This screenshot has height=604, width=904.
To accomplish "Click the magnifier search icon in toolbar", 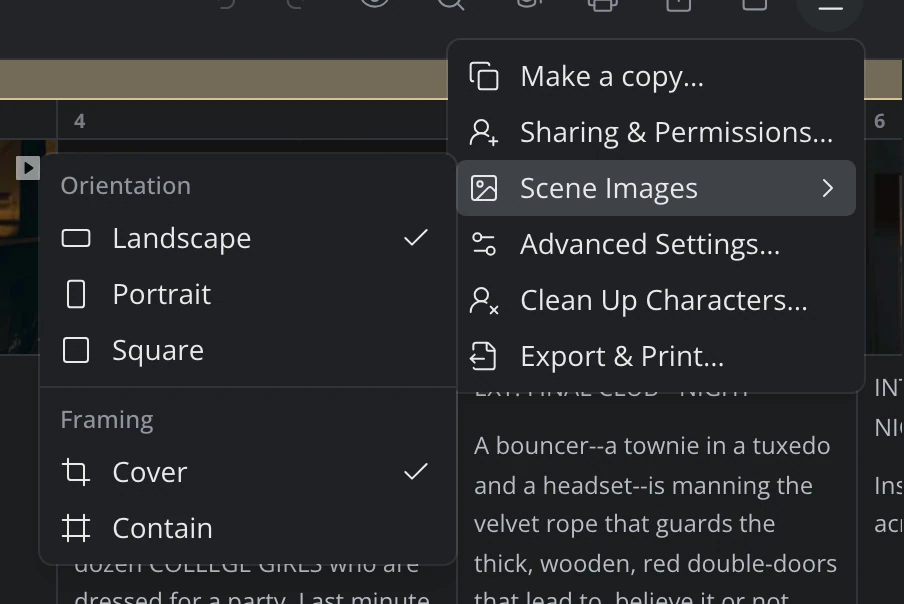I will tap(450, 4).
